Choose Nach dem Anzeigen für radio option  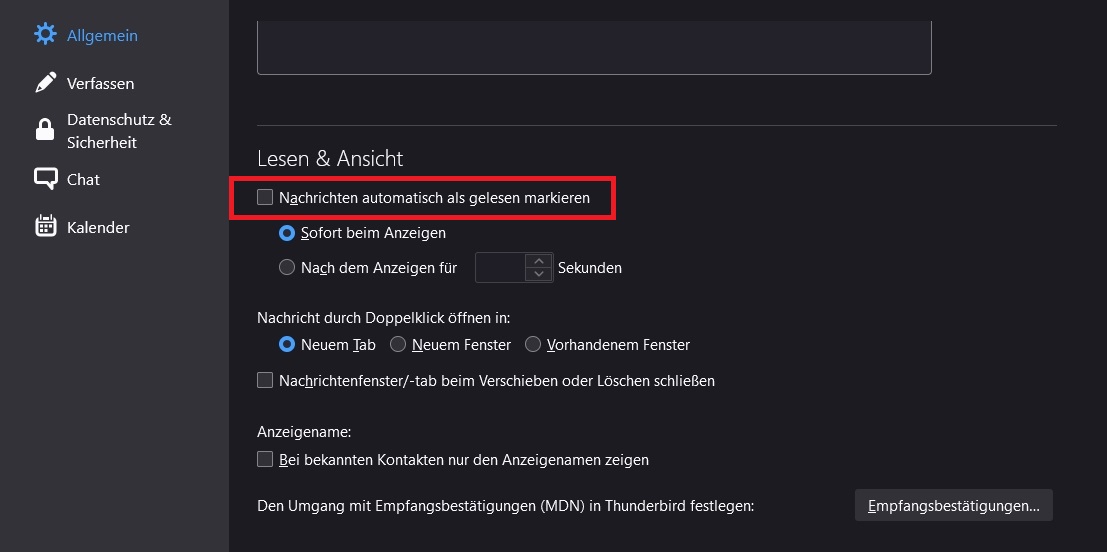[287, 268]
